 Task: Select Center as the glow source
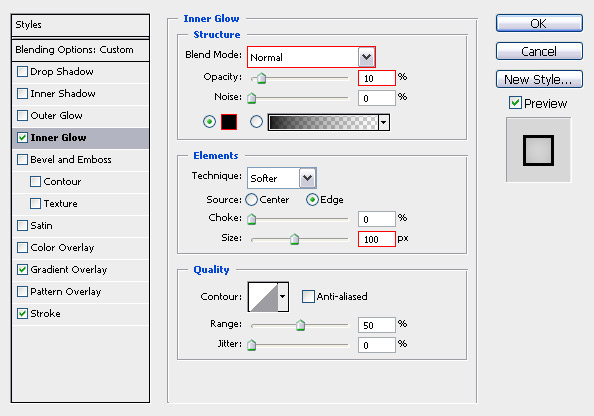[252, 200]
